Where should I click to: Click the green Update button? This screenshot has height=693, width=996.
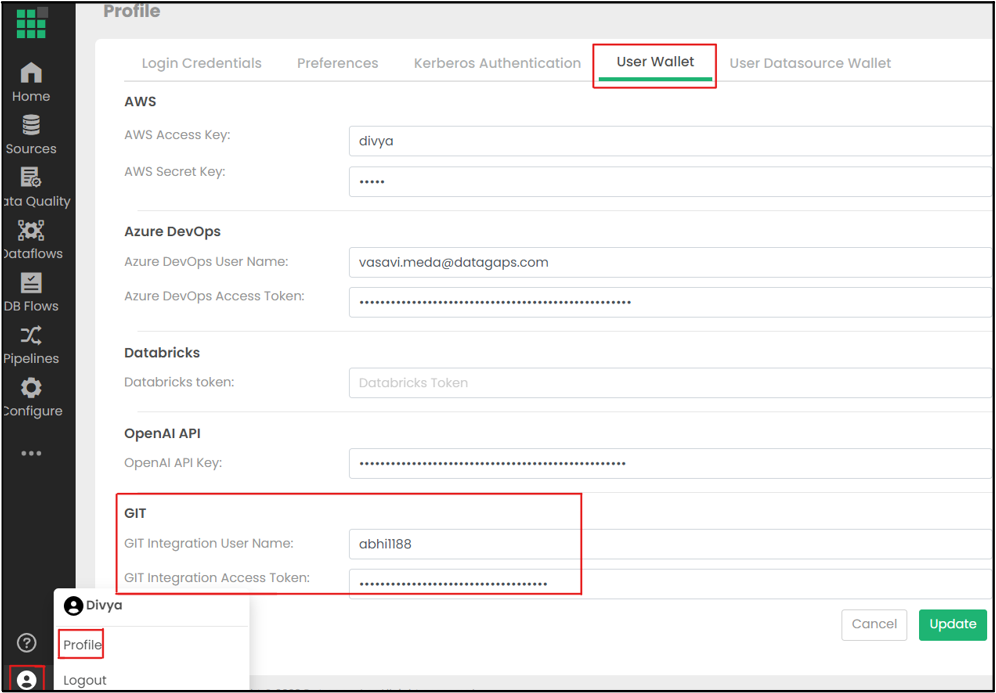pos(952,624)
